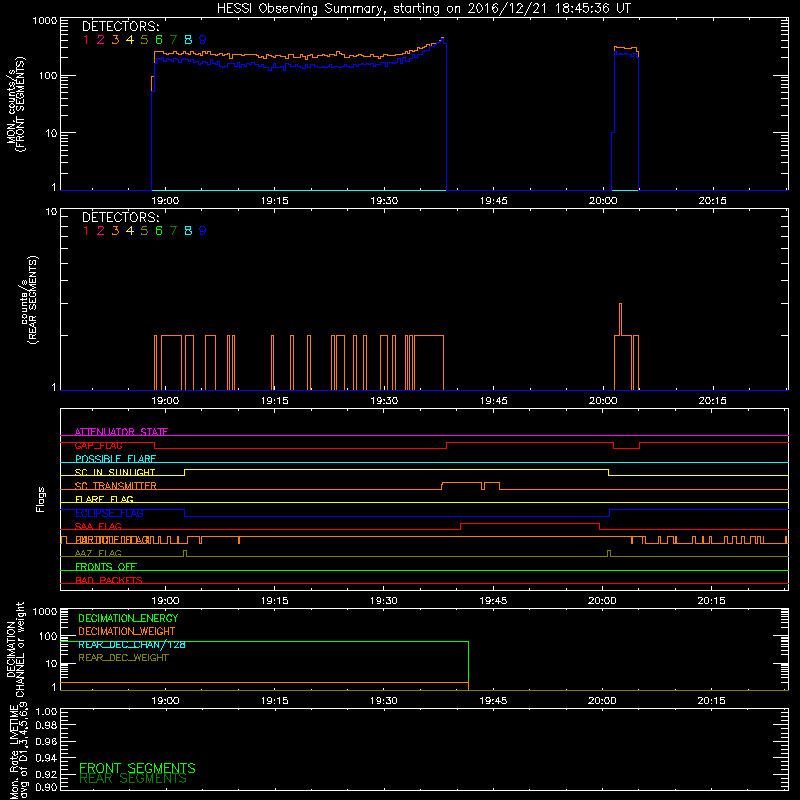The image size is (800, 800).
Task: Select the ATTENUATOR STATE flag label
Action: tap(121, 432)
